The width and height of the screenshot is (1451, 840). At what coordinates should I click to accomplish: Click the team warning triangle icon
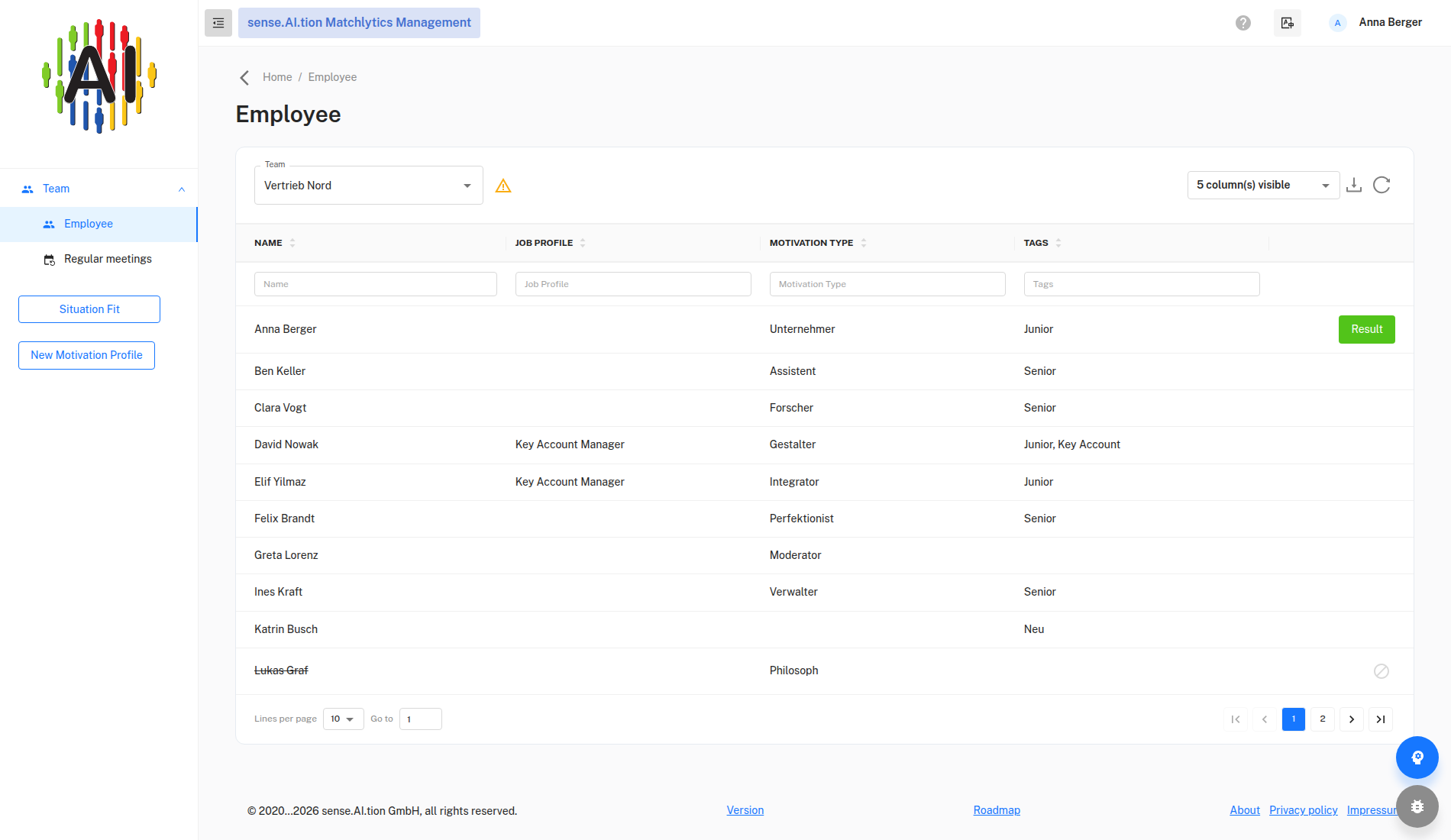pos(503,186)
